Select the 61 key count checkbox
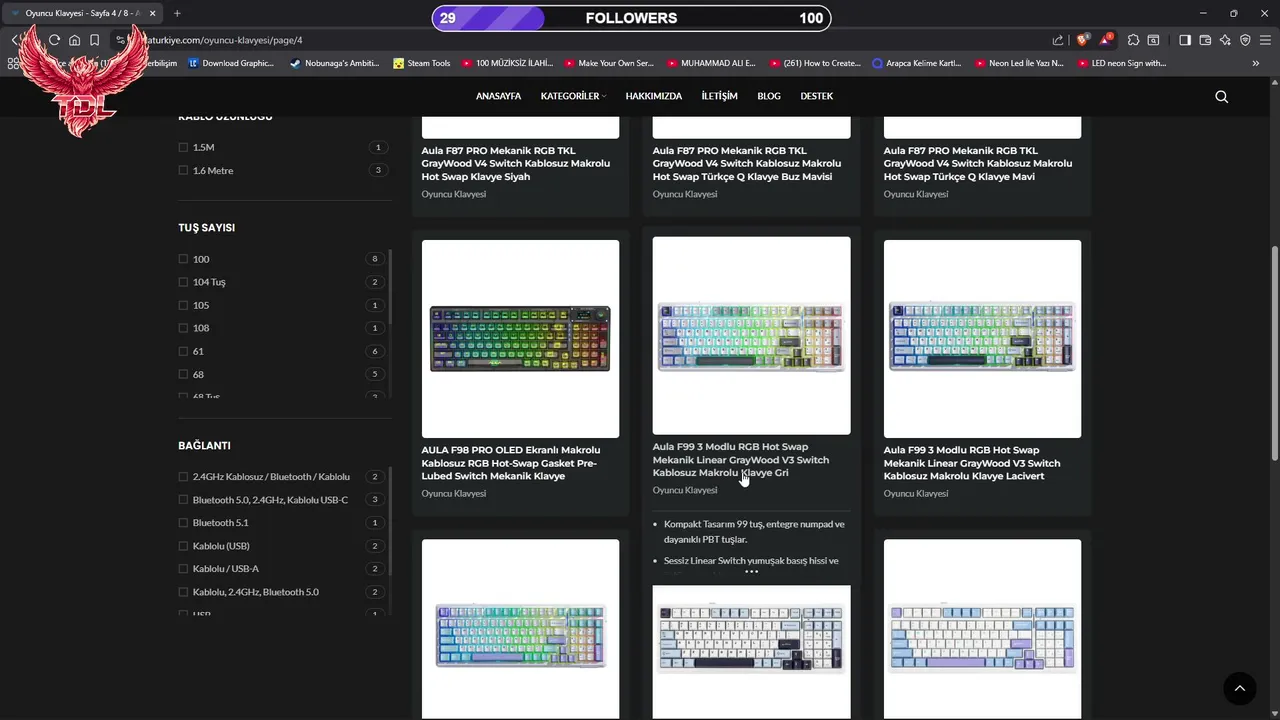This screenshot has width=1280, height=720. 183,351
